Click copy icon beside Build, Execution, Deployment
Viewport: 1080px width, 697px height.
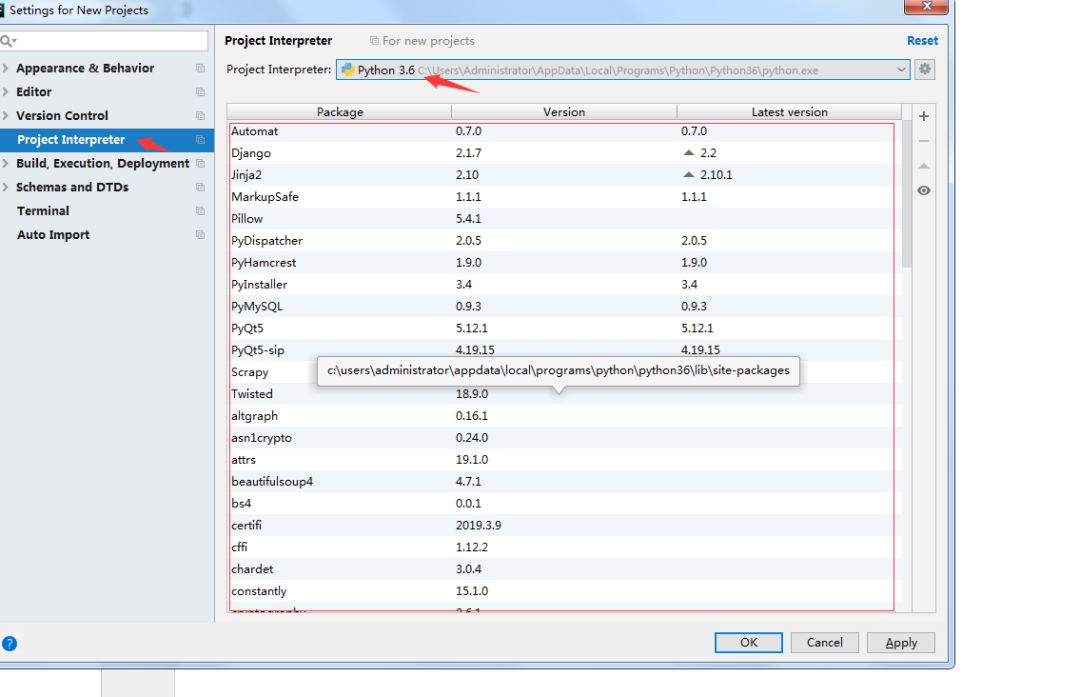[200, 163]
